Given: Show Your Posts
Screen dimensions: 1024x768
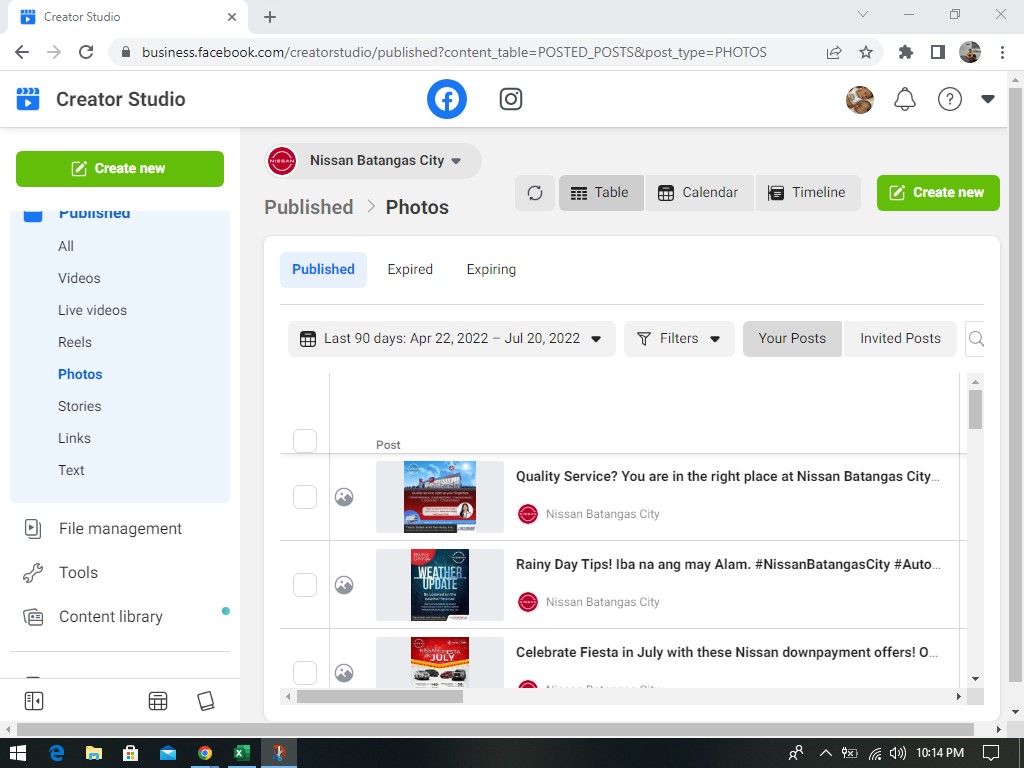Looking at the screenshot, I should (792, 338).
